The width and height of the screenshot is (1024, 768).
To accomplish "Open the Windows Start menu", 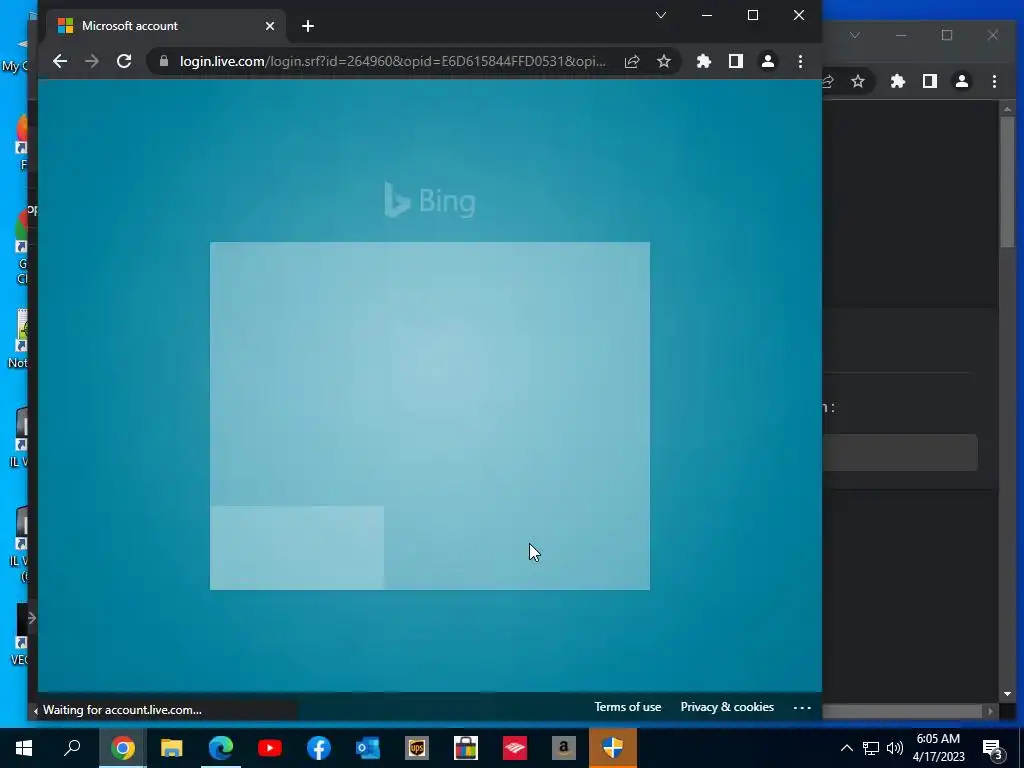I will 24,748.
